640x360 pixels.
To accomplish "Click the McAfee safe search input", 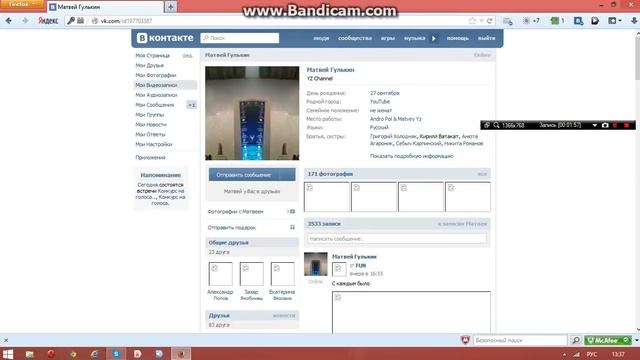I will click(x=520, y=340).
